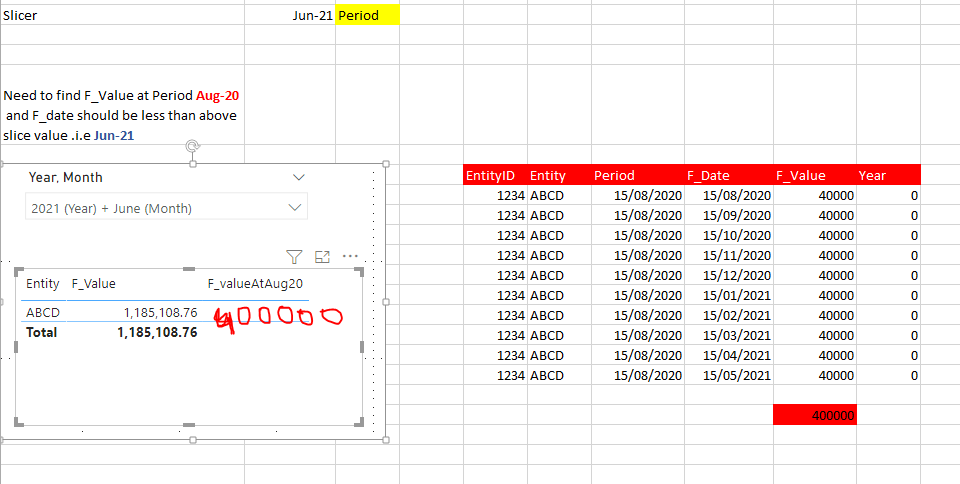The height and width of the screenshot is (484, 960).
Task: Open focus mode icon on the table visual
Action: [x=322, y=257]
